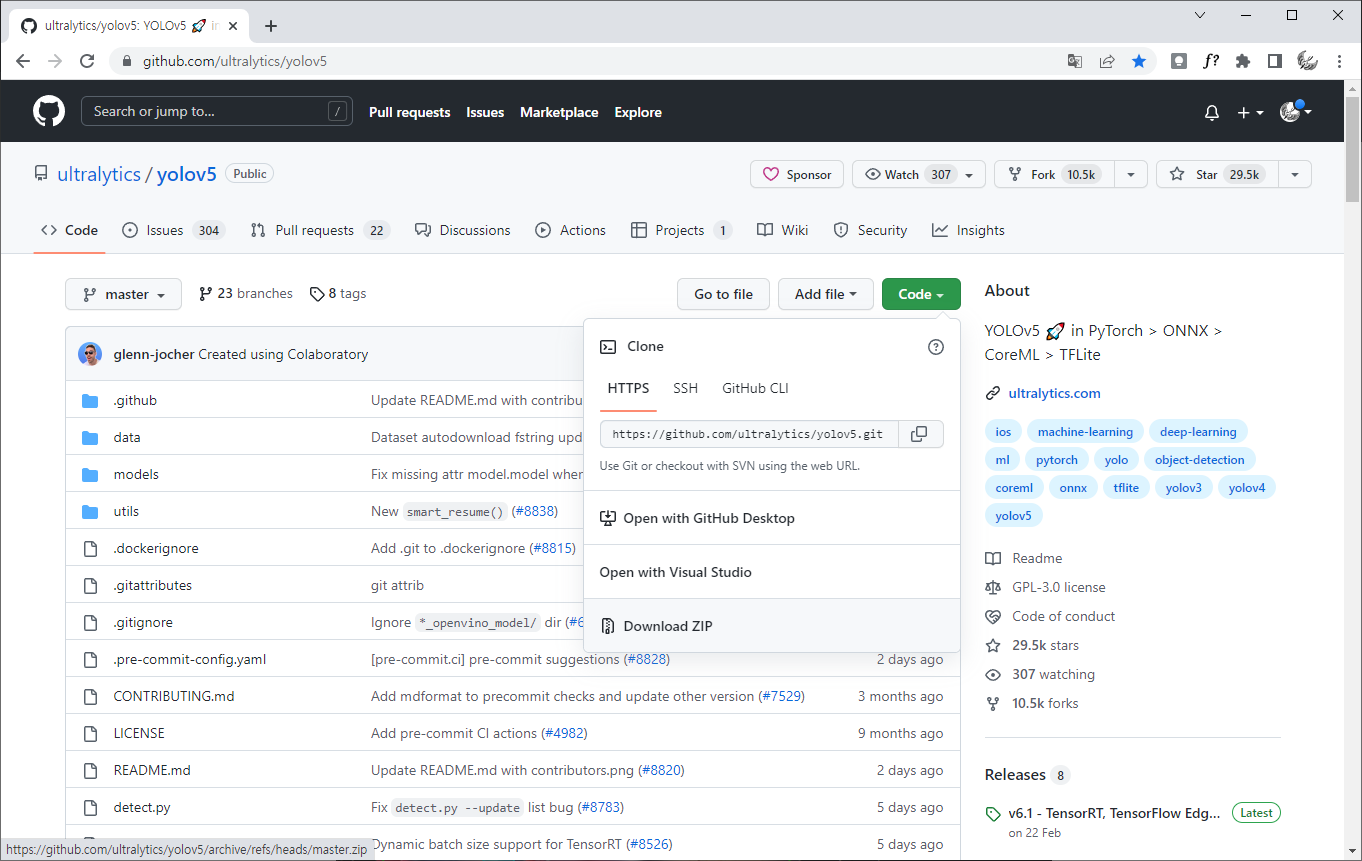Viewport: 1362px width, 861px height.
Task: Toggle the browser side panel icon
Action: pyautogui.click(x=1274, y=61)
